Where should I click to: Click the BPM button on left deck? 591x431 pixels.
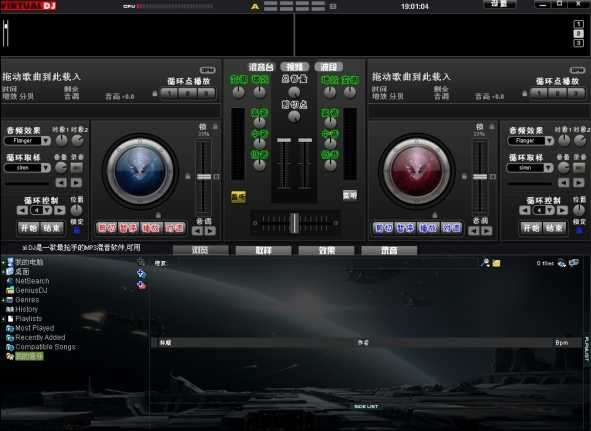tap(208, 70)
